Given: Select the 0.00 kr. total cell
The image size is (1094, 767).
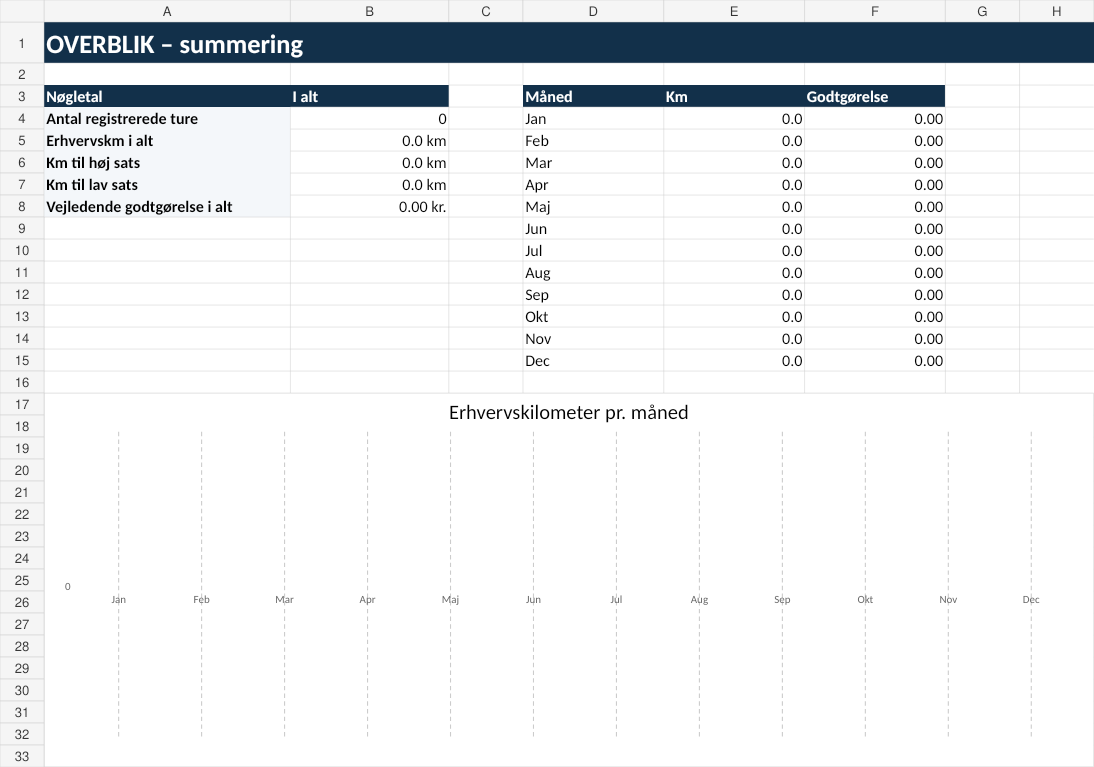Looking at the screenshot, I should [369, 207].
